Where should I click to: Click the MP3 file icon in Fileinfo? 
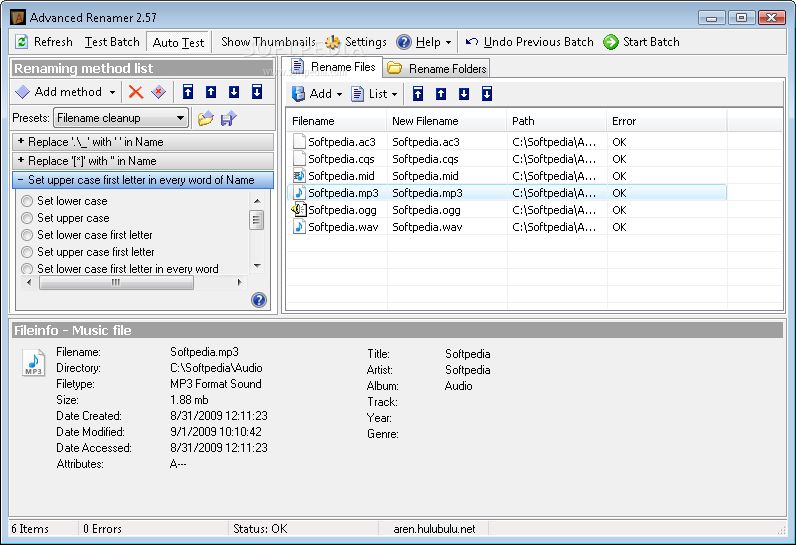pos(34,362)
